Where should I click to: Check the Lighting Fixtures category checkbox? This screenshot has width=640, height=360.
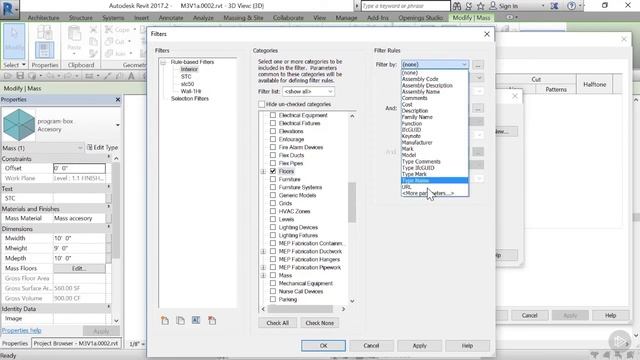coord(273,236)
